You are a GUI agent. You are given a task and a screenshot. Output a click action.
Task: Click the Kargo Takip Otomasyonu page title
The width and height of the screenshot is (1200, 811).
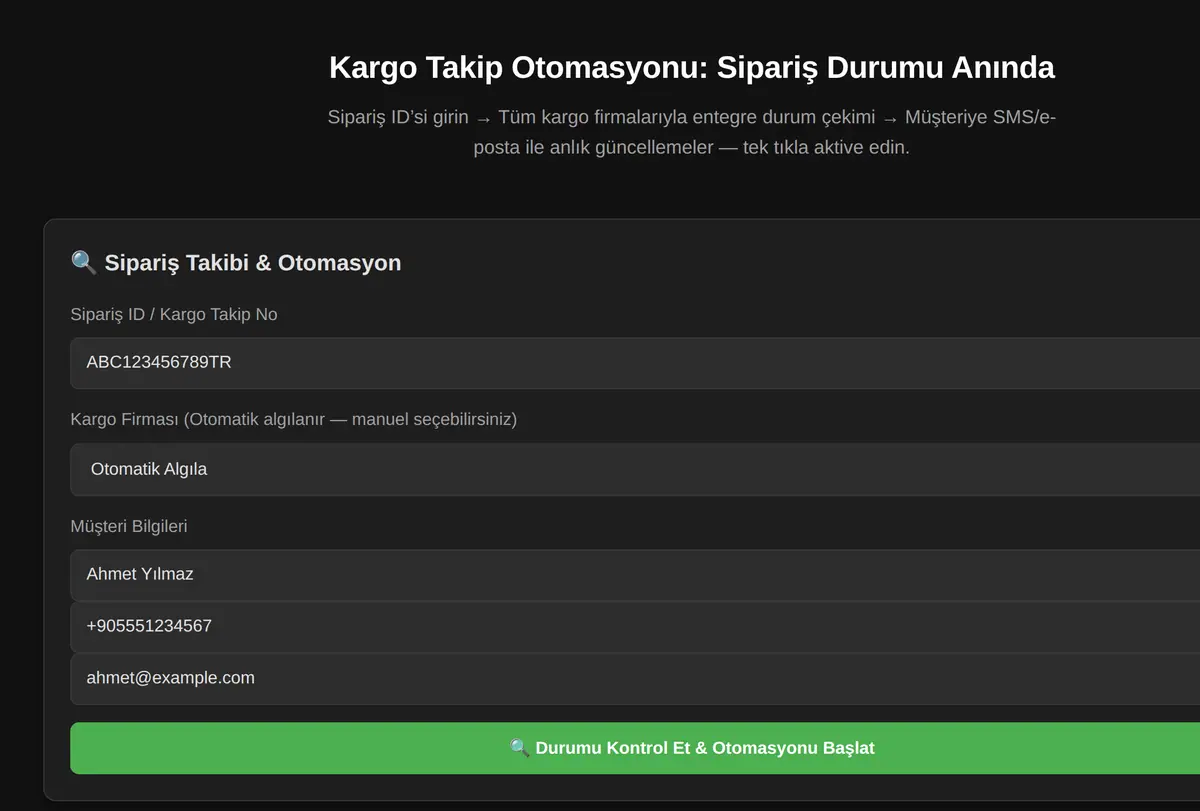coord(692,68)
